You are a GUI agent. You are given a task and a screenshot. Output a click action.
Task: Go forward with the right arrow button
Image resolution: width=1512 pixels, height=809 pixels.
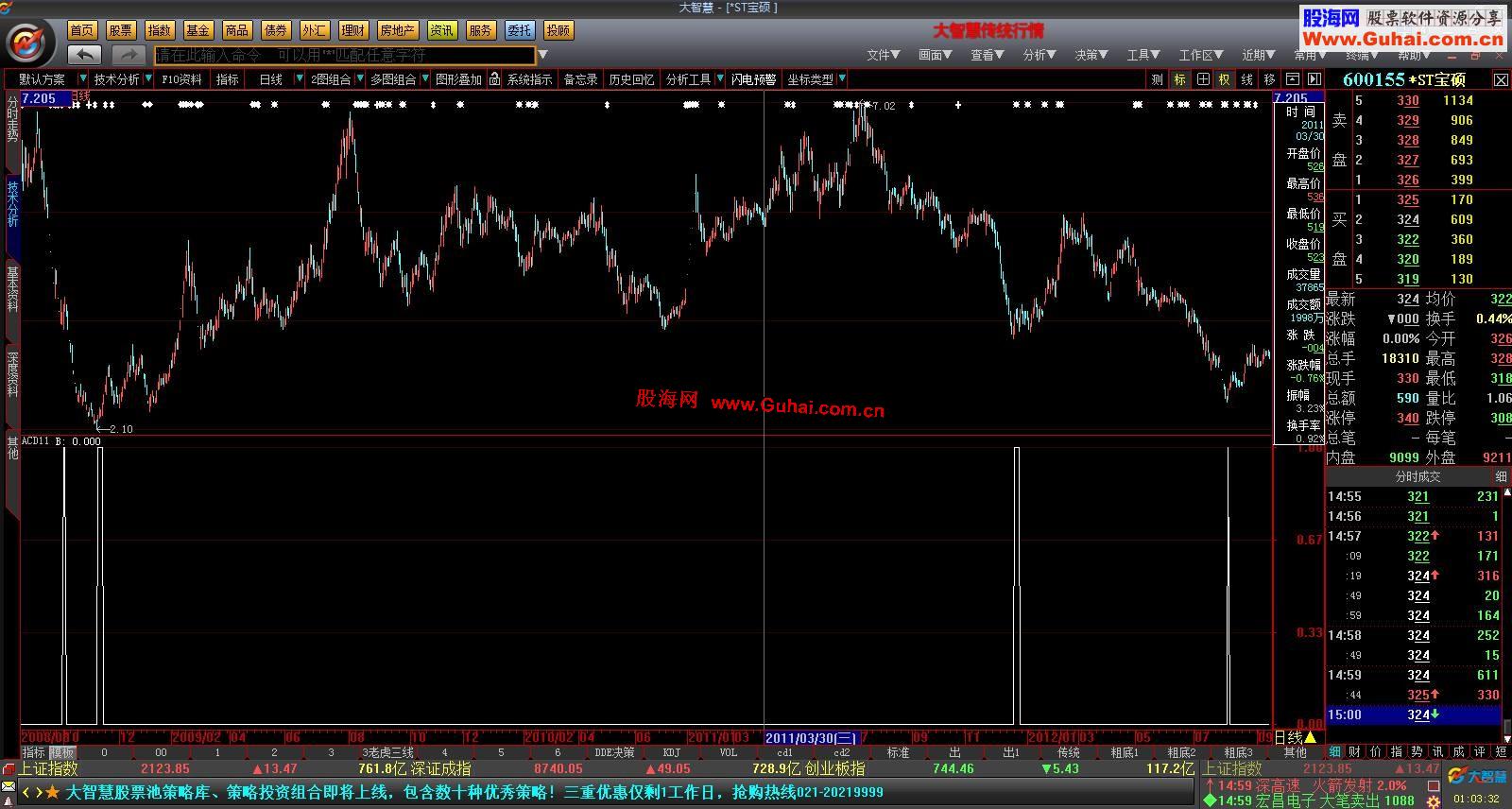pos(129,55)
